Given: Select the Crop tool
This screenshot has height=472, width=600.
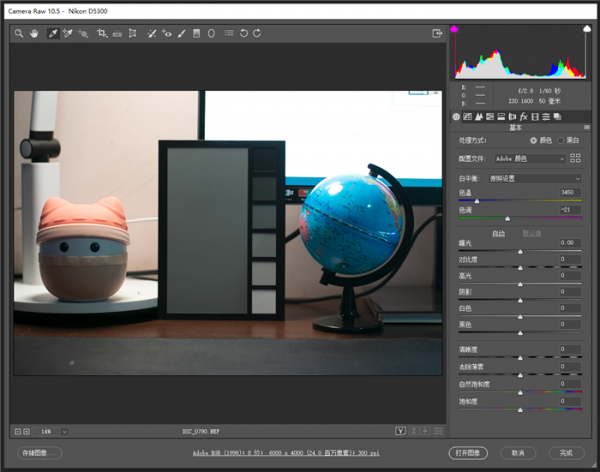Looking at the screenshot, I should pos(102,33).
